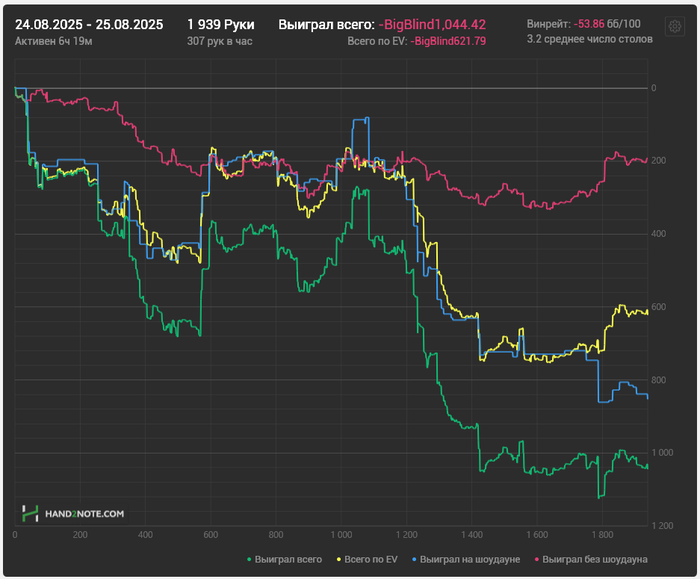The width and height of the screenshot is (700, 579).
Task: Click the y-axis label 800
Action: pyautogui.click(x=658, y=380)
